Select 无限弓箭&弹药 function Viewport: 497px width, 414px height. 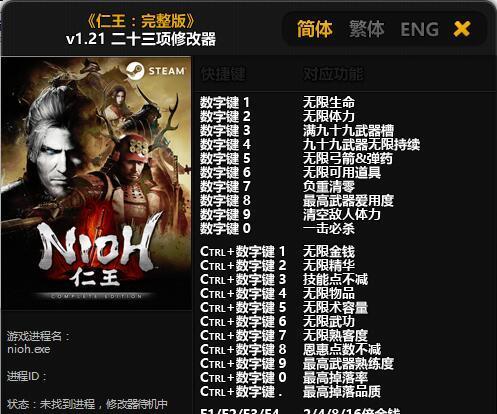[x=347, y=158]
